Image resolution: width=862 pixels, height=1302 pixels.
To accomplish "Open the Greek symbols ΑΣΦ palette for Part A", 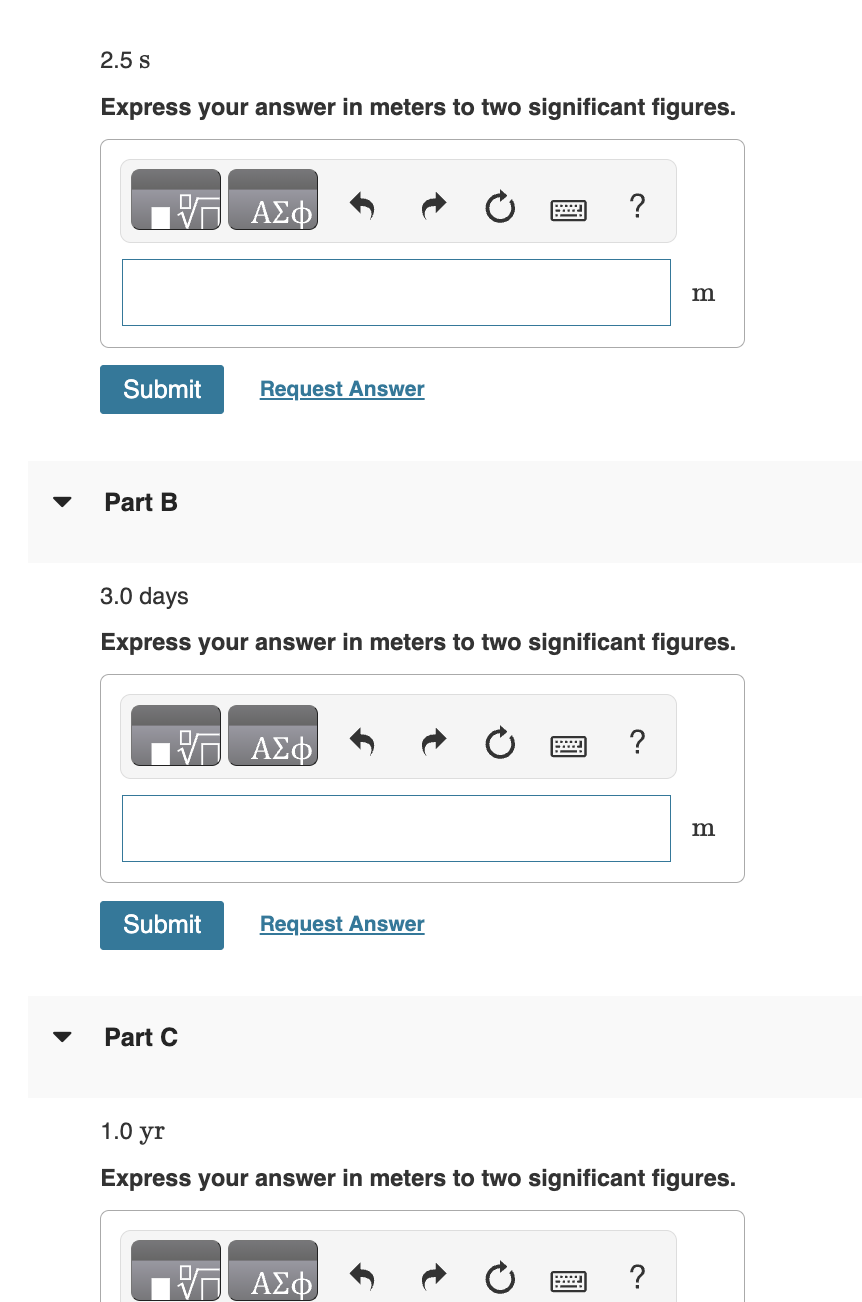I will click(273, 203).
